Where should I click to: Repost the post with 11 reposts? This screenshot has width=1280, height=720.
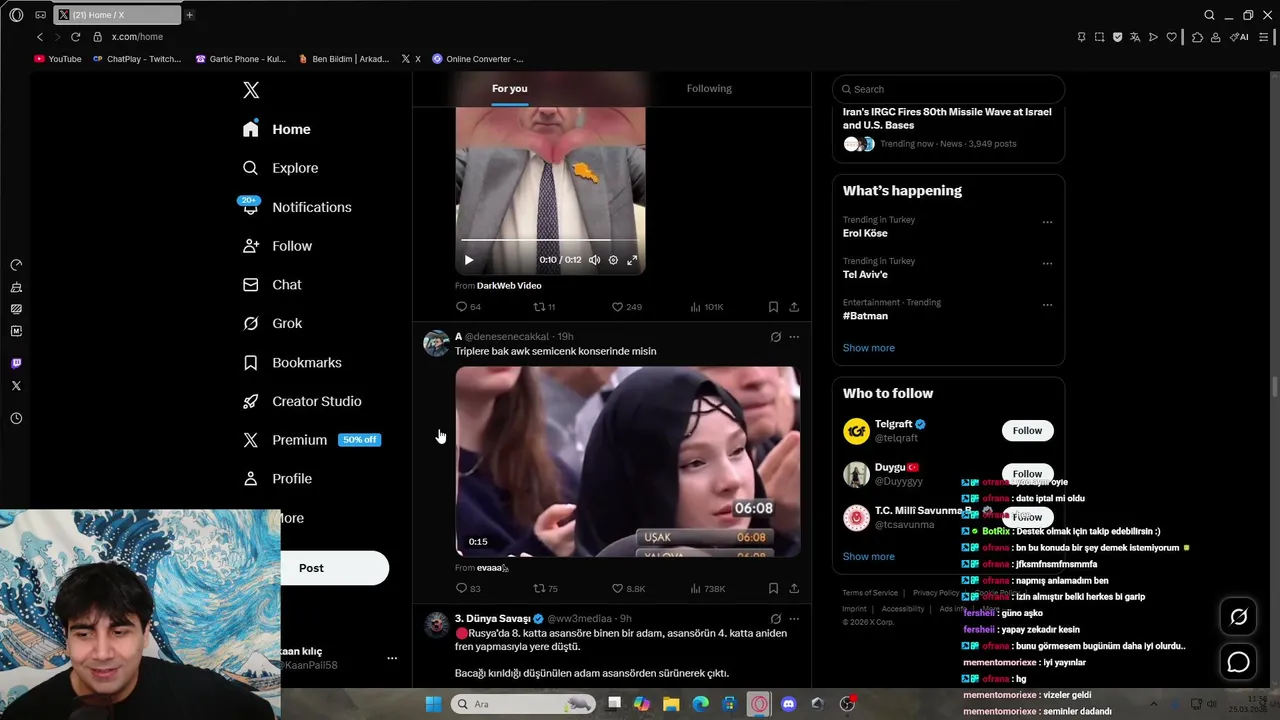coord(544,307)
